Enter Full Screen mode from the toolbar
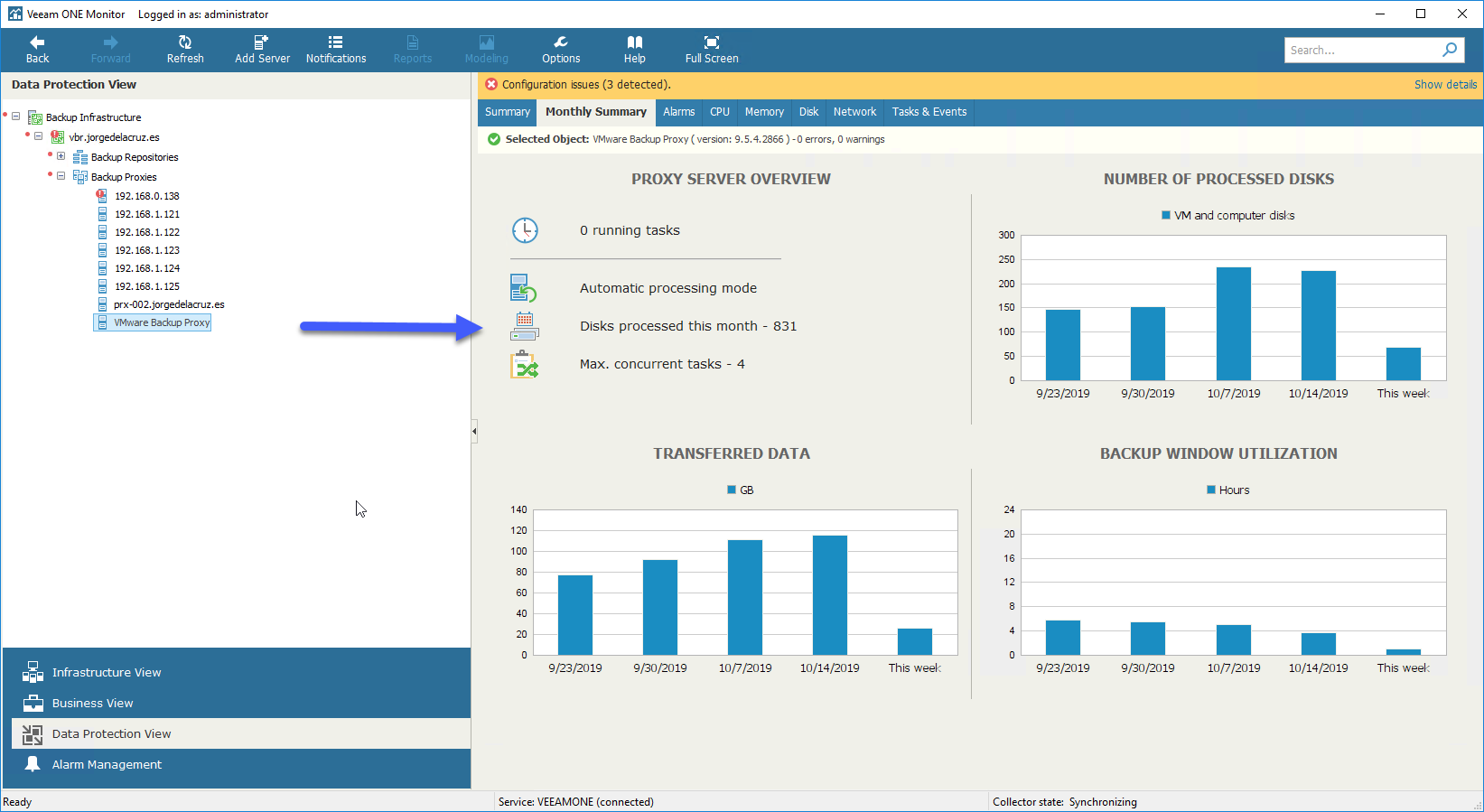Viewport: 1484px width, 812px height. point(712,42)
